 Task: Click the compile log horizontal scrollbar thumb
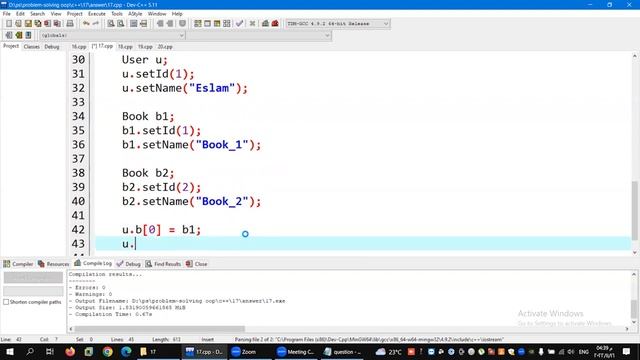pyautogui.click(x=160, y=329)
